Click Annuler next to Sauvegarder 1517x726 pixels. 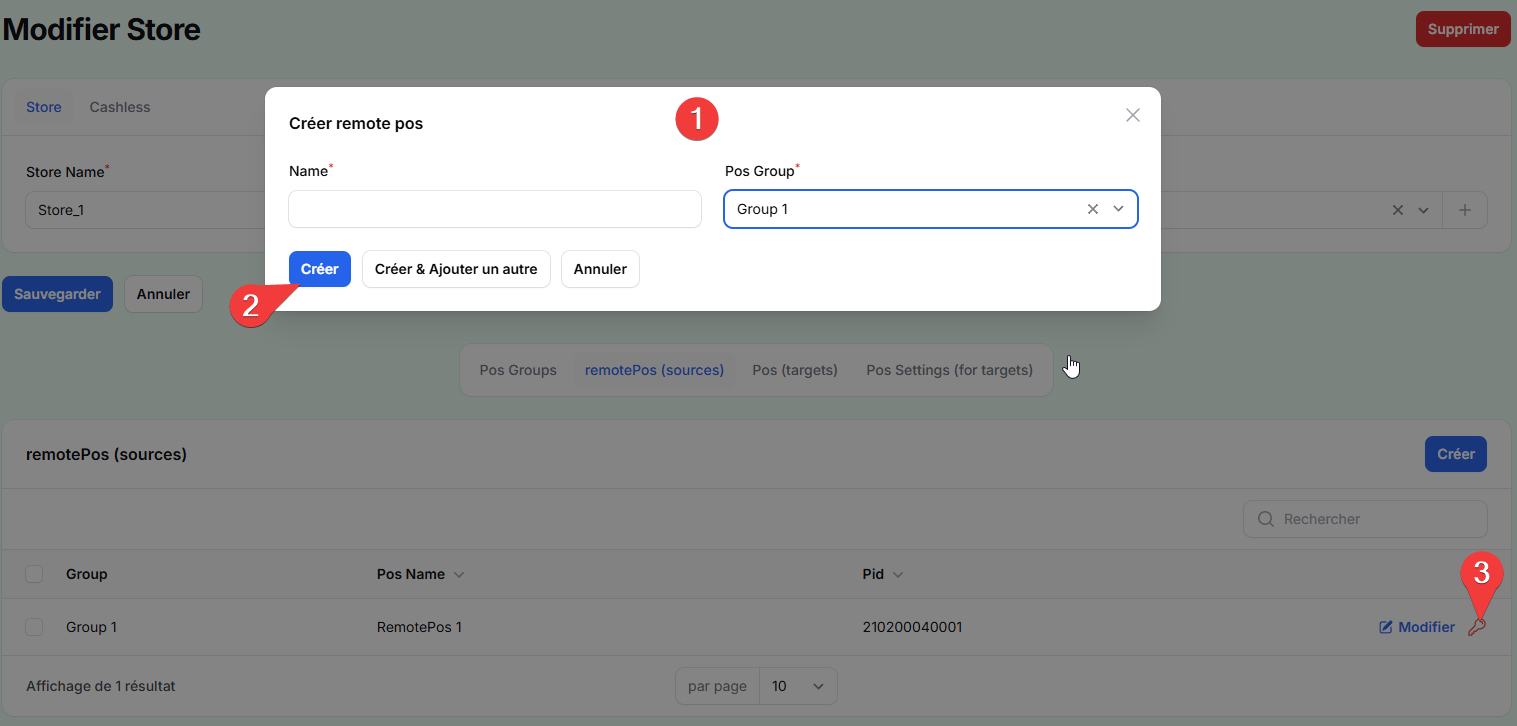coord(163,294)
